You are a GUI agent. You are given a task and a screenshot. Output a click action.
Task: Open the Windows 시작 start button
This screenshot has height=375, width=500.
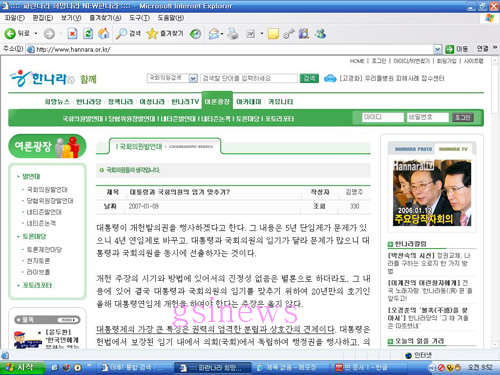pos(22,367)
